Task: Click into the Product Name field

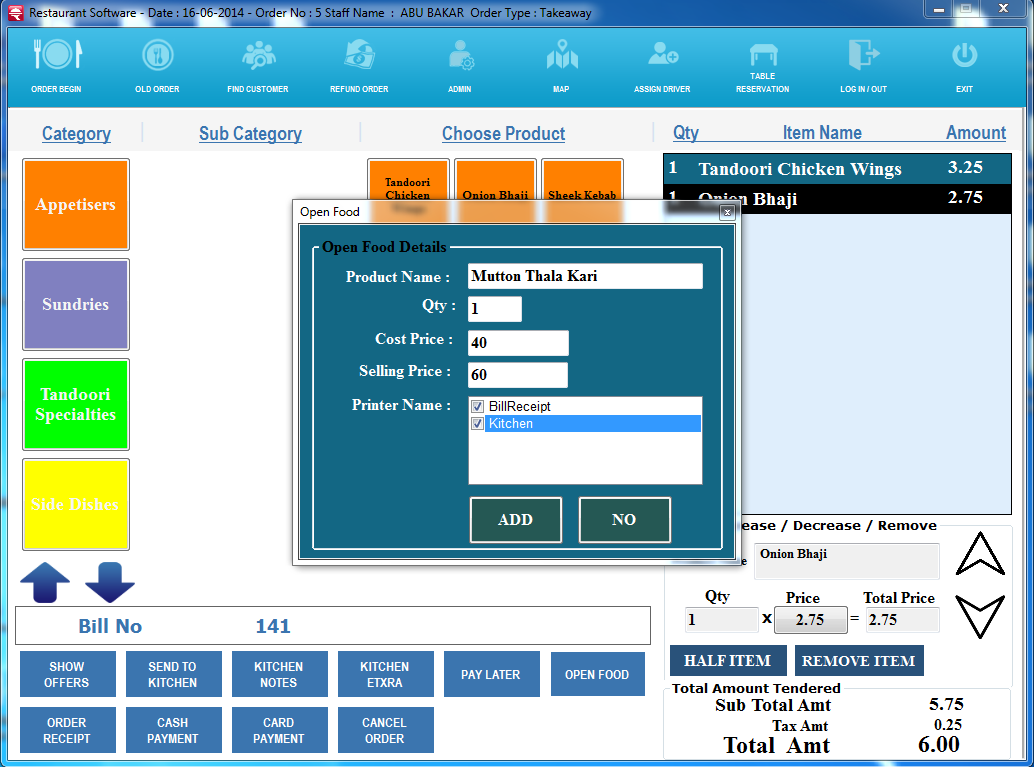Action: [x=585, y=277]
